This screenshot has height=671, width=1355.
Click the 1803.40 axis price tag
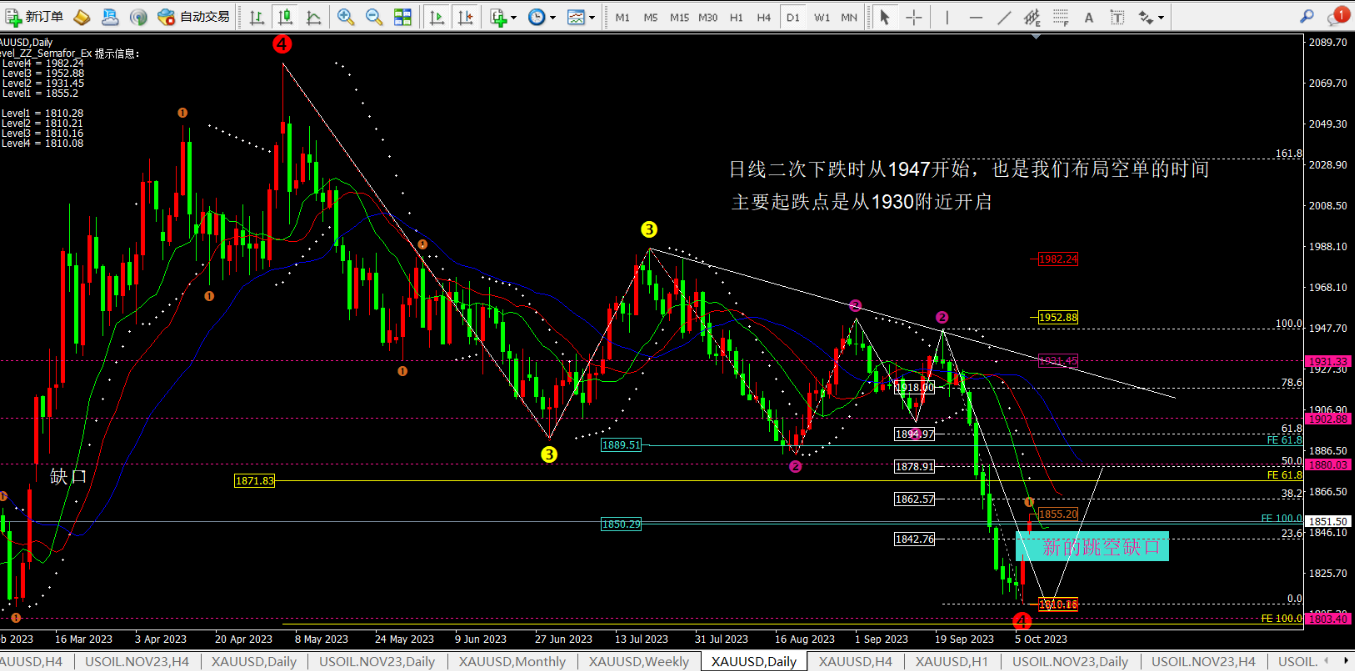click(x=1329, y=620)
